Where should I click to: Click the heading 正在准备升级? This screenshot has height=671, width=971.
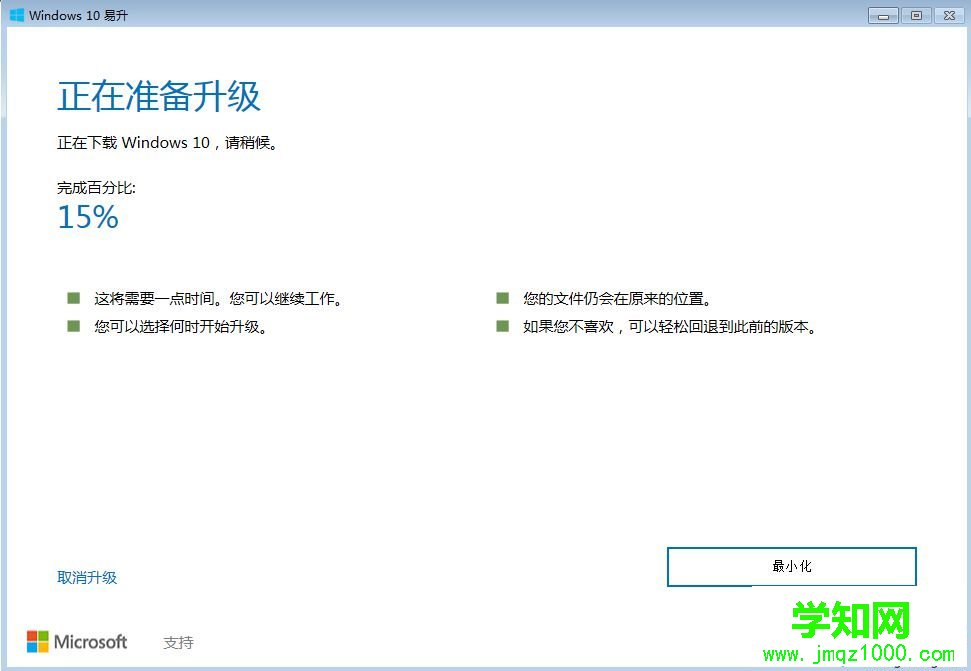pyautogui.click(x=158, y=97)
